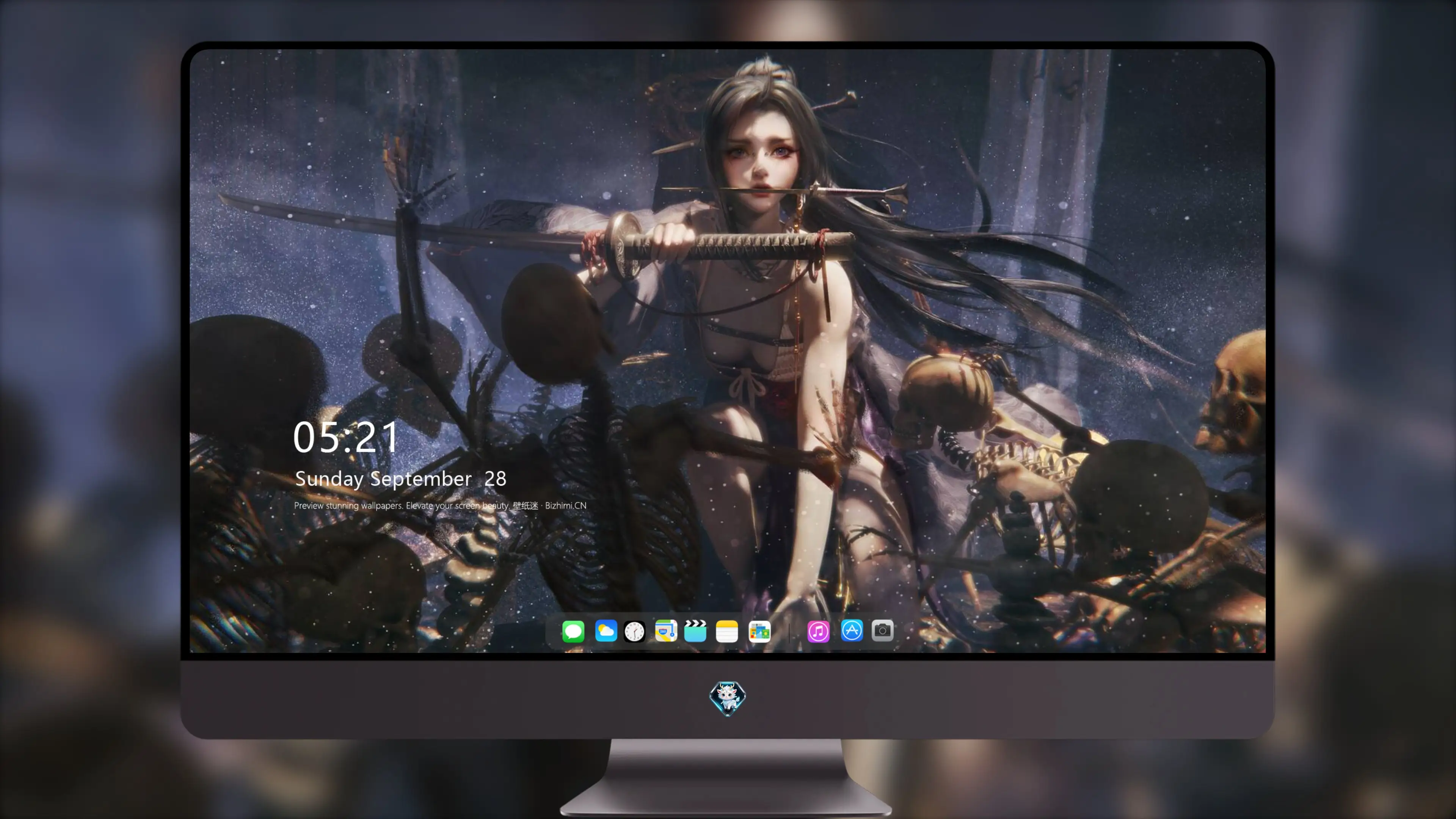This screenshot has width=1456, height=819.
Task: Open the Maps app in the dock
Action: [x=665, y=631]
